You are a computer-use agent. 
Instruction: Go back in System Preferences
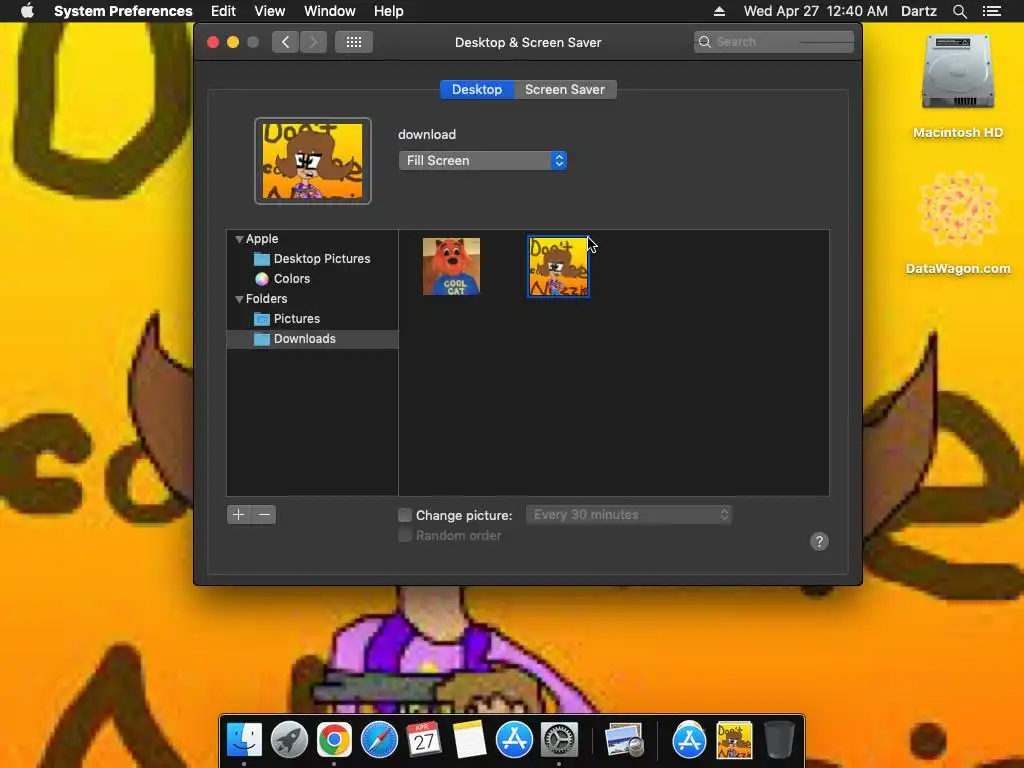[x=285, y=42]
